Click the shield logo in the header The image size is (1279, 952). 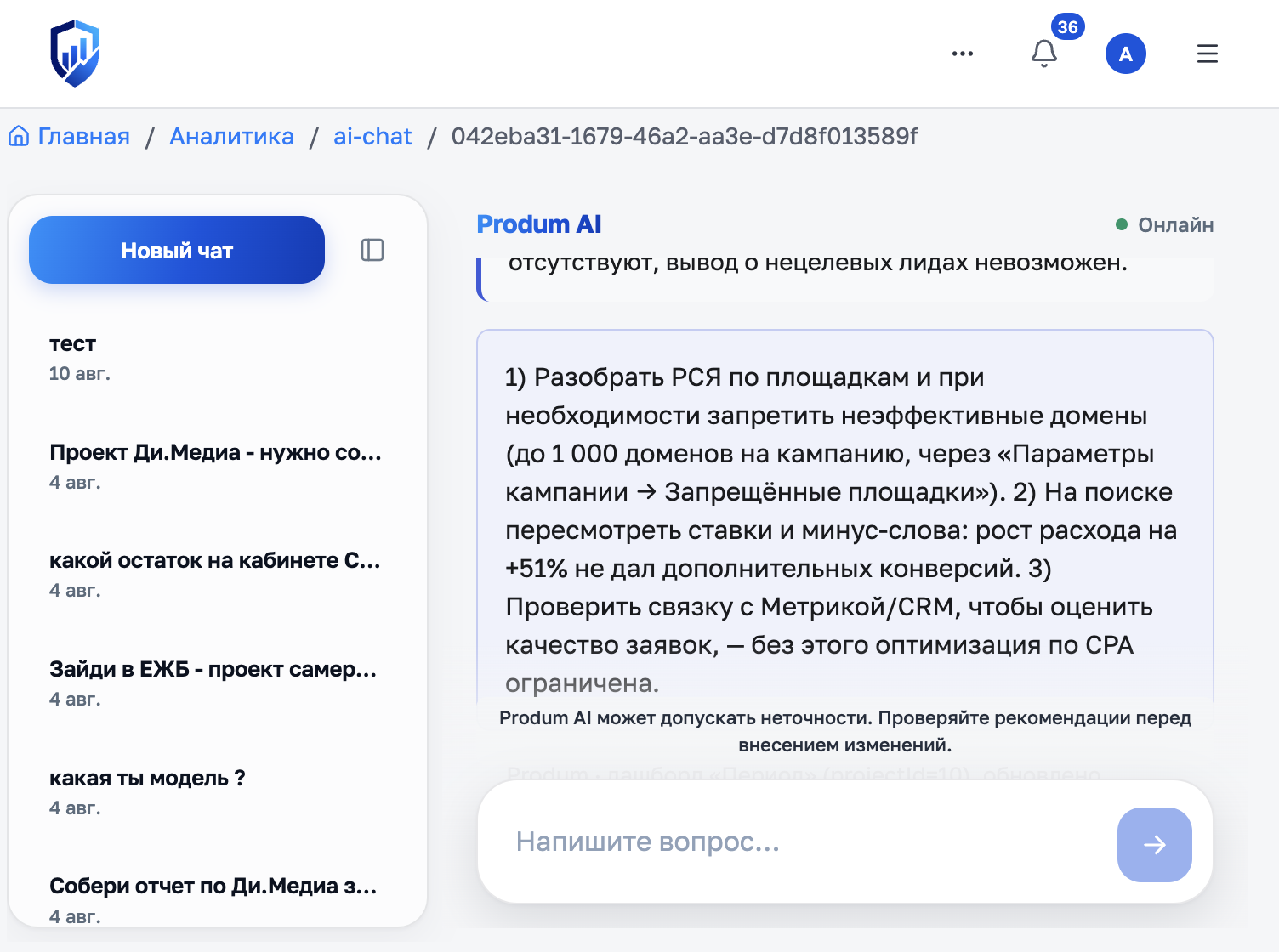75,54
